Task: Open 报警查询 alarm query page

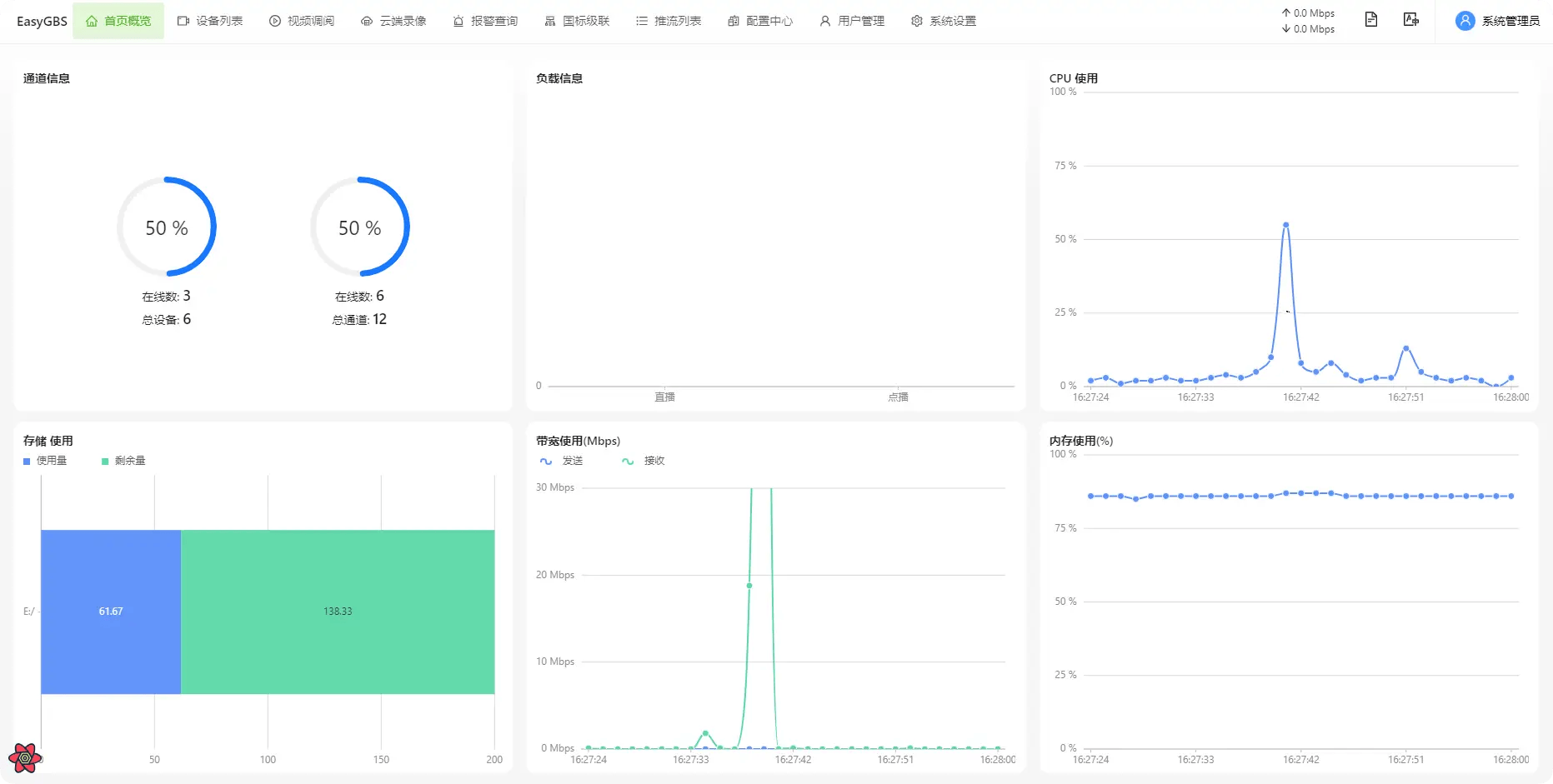Action: click(485, 21)
